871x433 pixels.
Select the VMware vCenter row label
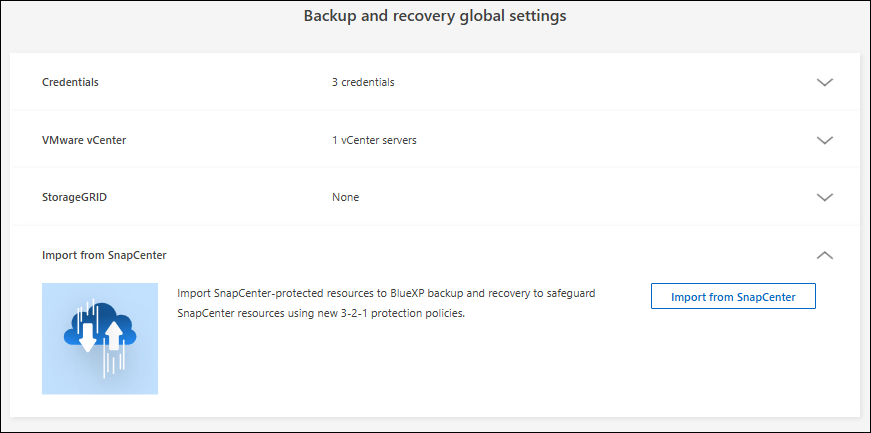tap(84, 140)
